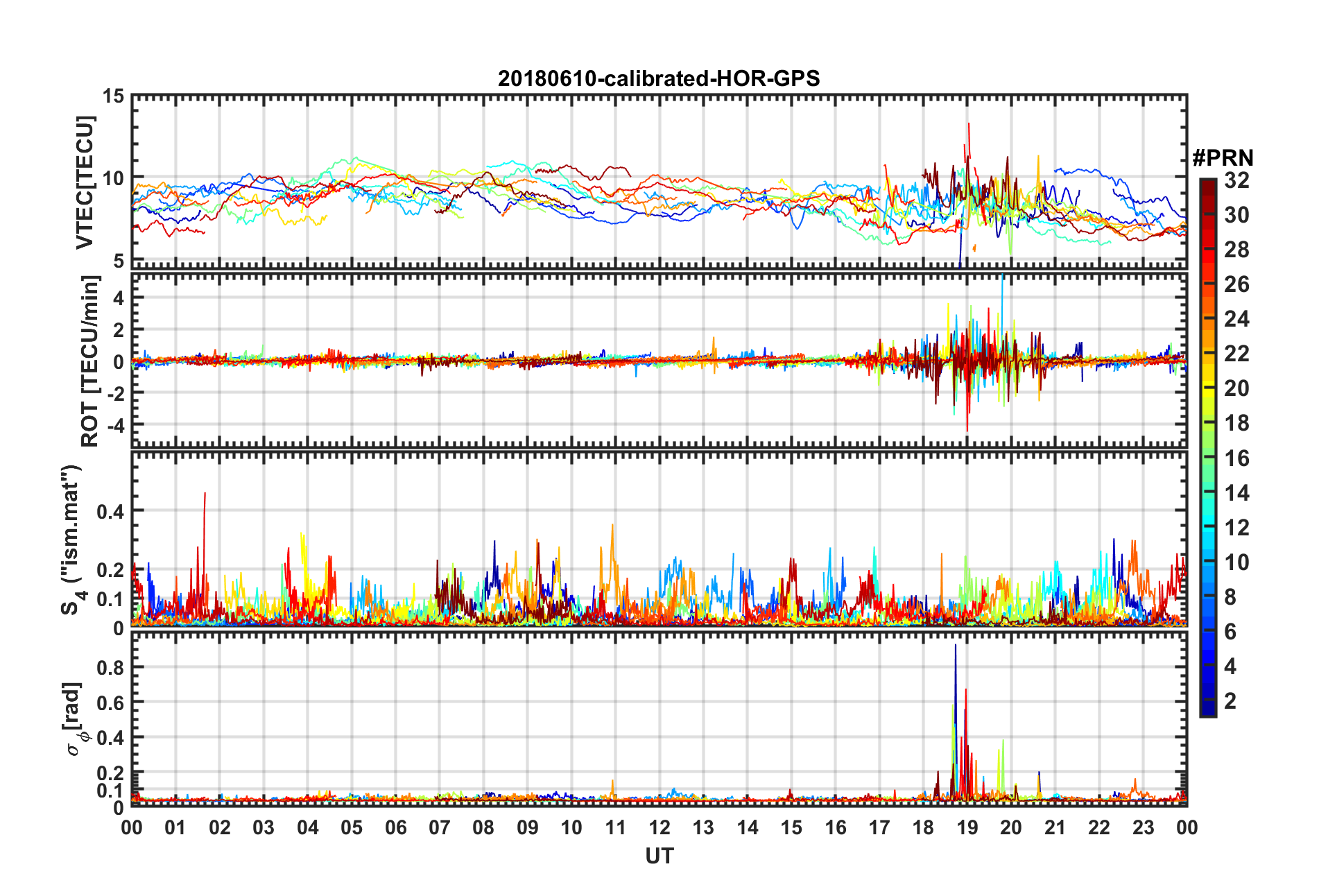The width and height of the screenshot is (1319, 896).
Task: Select the σφ axis tick label "0.8"
Action: (110, 668)
